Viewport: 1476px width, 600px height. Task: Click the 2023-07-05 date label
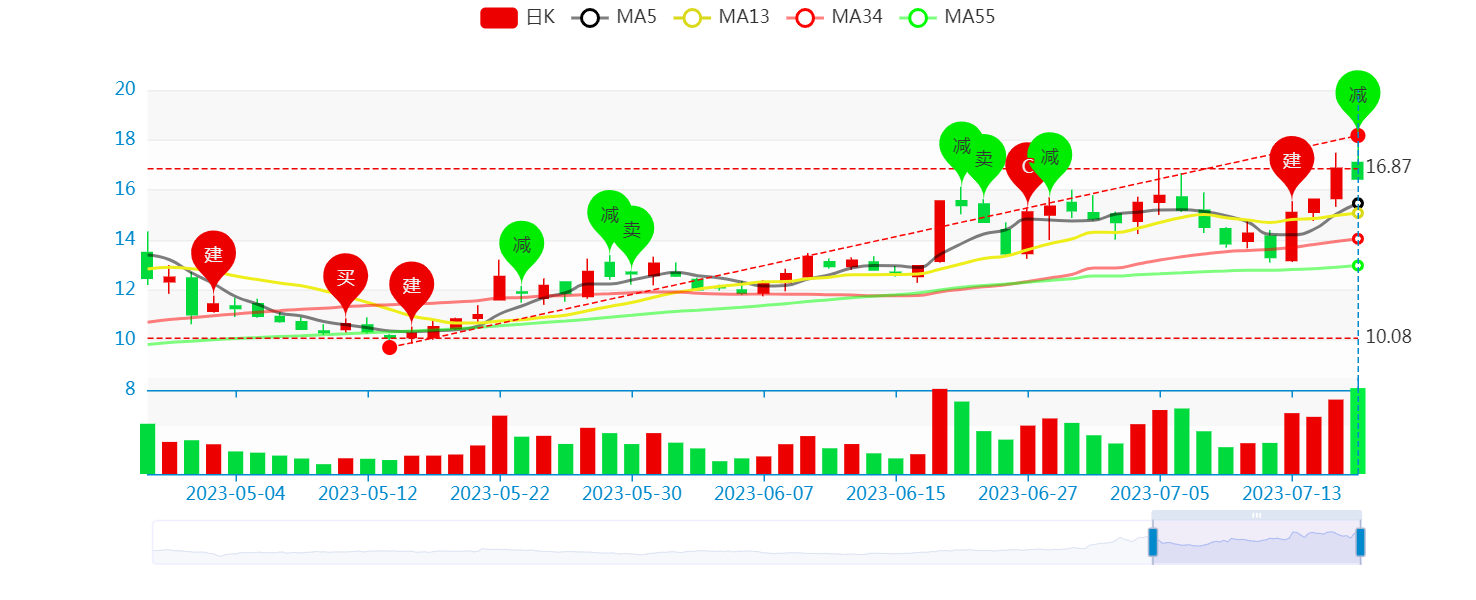pos(1160,493)
